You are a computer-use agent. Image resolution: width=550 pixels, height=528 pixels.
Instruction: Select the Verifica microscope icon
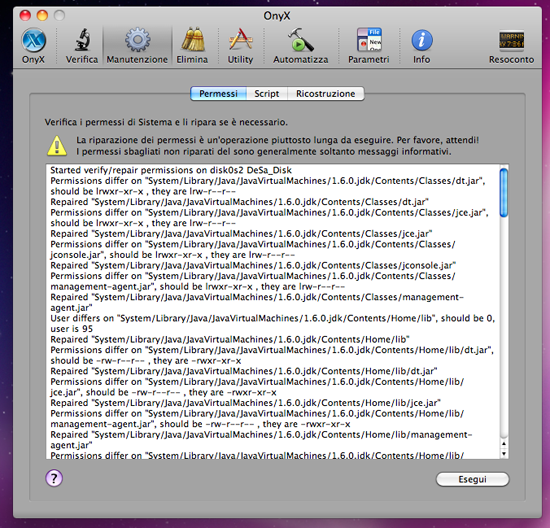point(82,40)
